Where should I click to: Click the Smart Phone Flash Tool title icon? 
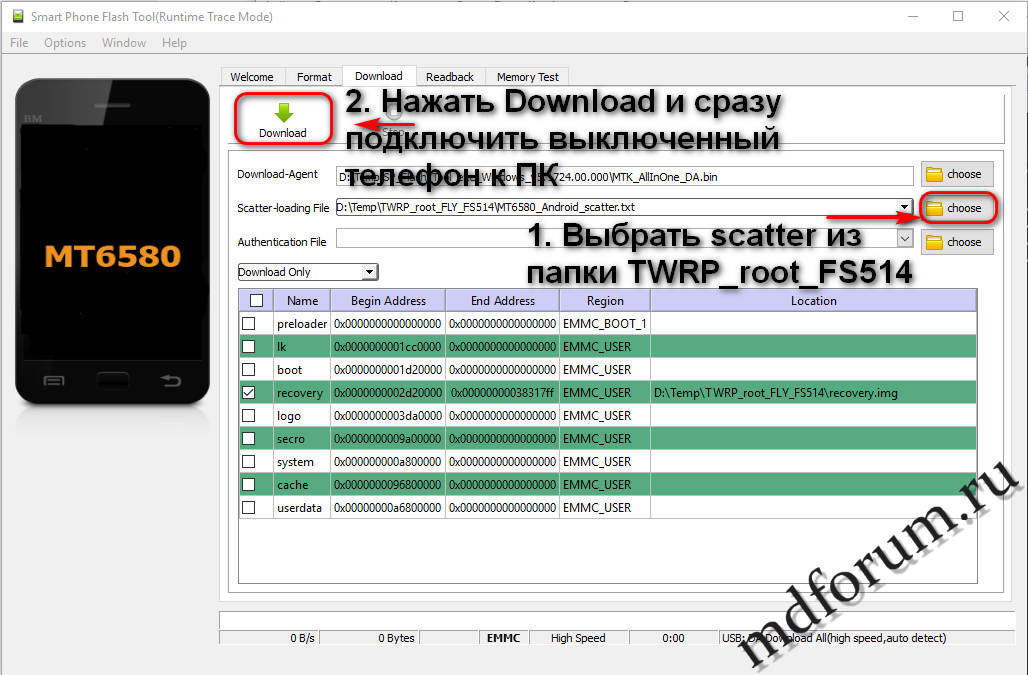point(16,16)
